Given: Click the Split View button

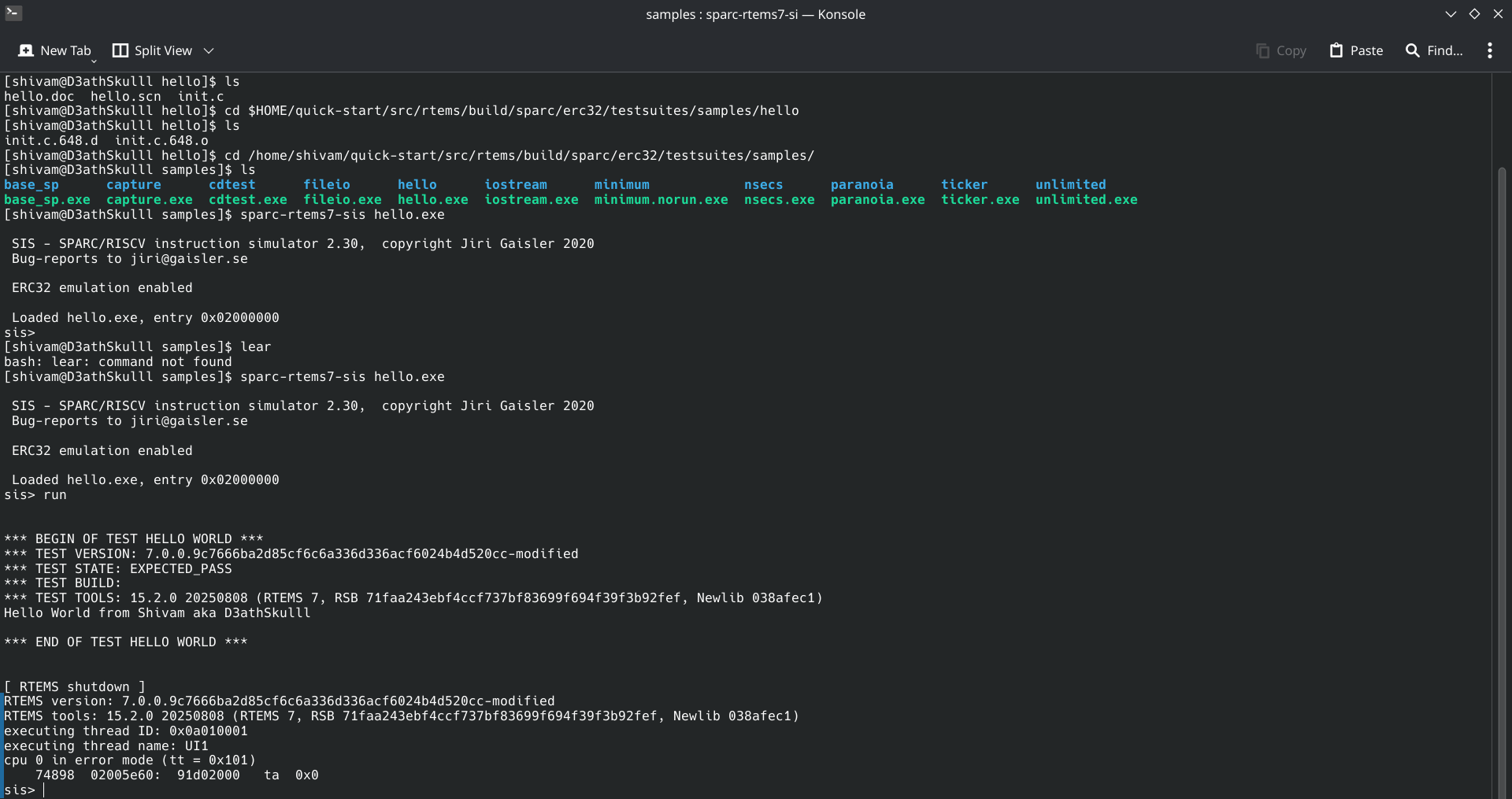Looking at the screenshot, I should pos(153,50).
